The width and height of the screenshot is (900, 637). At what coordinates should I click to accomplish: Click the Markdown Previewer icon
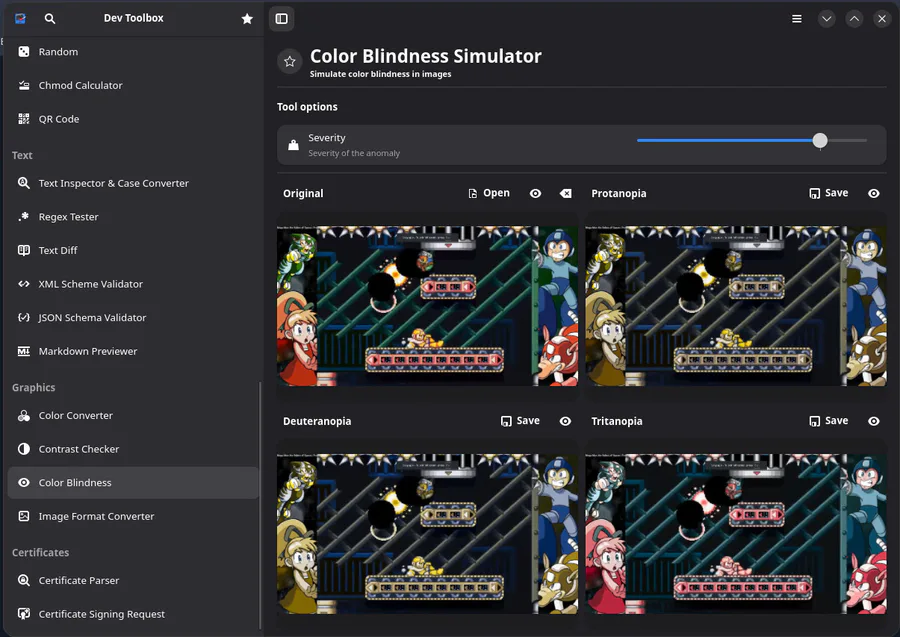pos(24,351)
